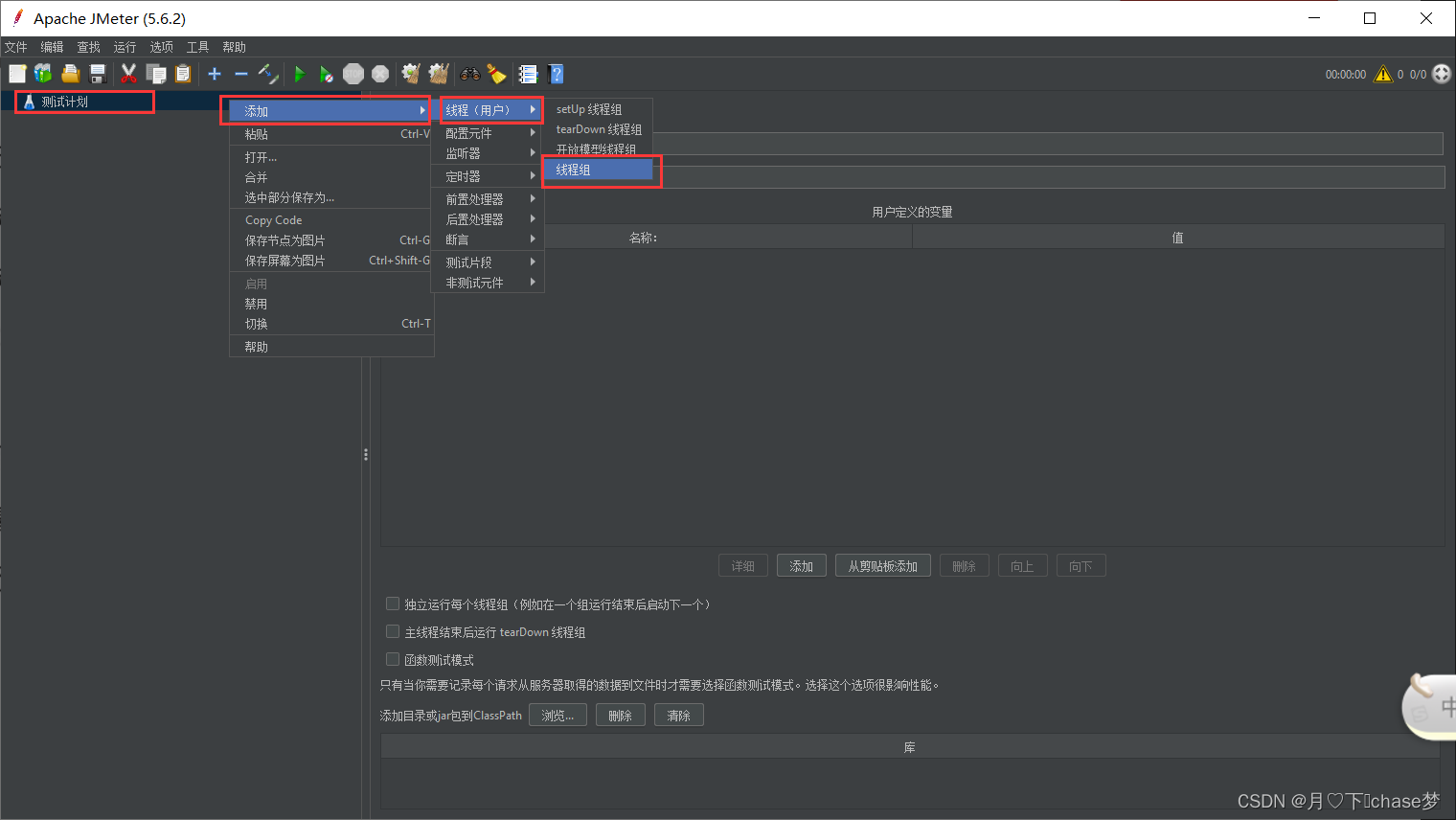Click the Search binoculars icon
The width and height of the screenshot is (1456, 820).
point(469,74)
